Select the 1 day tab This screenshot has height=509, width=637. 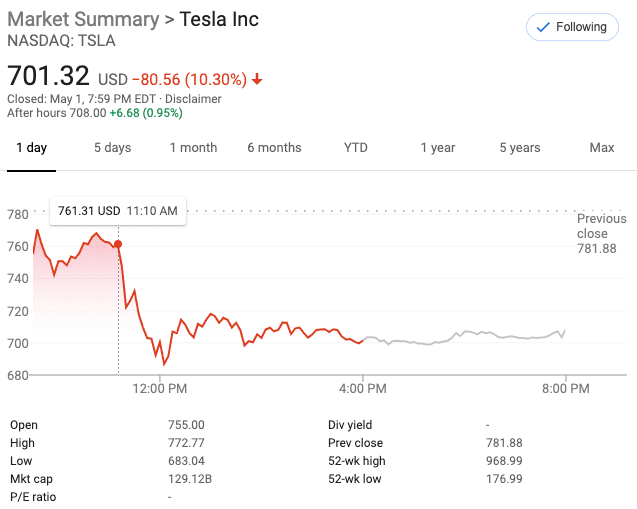(30, 147)
